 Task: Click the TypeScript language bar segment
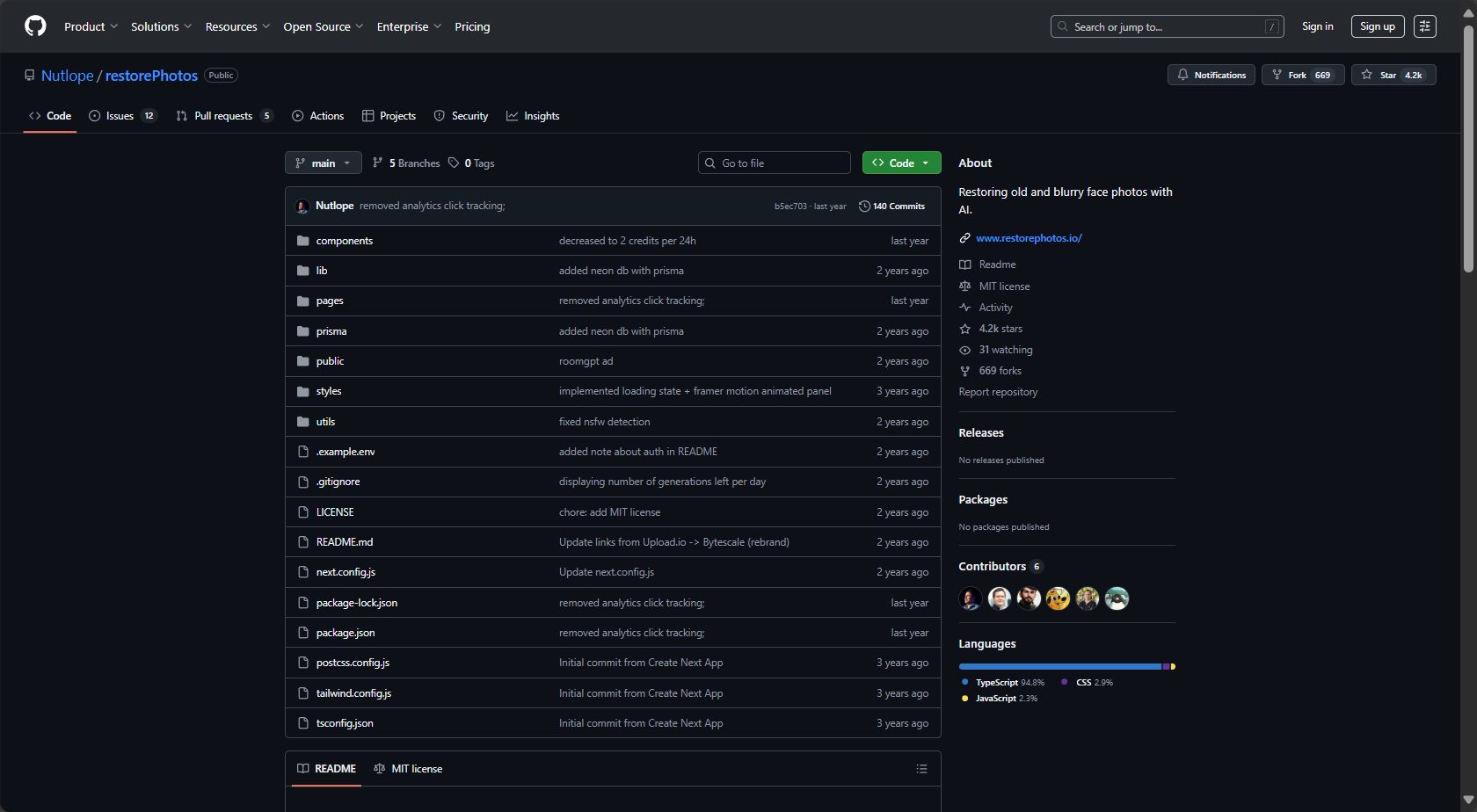pos(1060,667)
